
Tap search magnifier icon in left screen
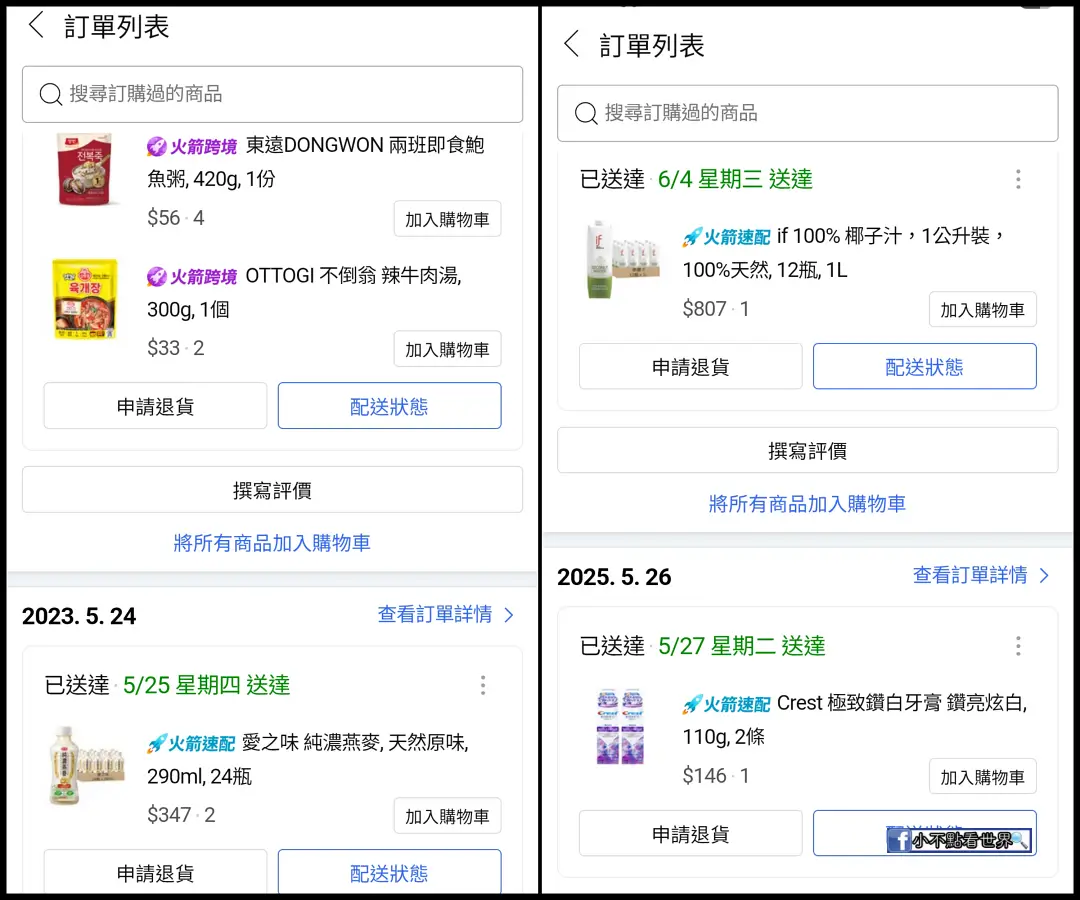click(51, 94)
